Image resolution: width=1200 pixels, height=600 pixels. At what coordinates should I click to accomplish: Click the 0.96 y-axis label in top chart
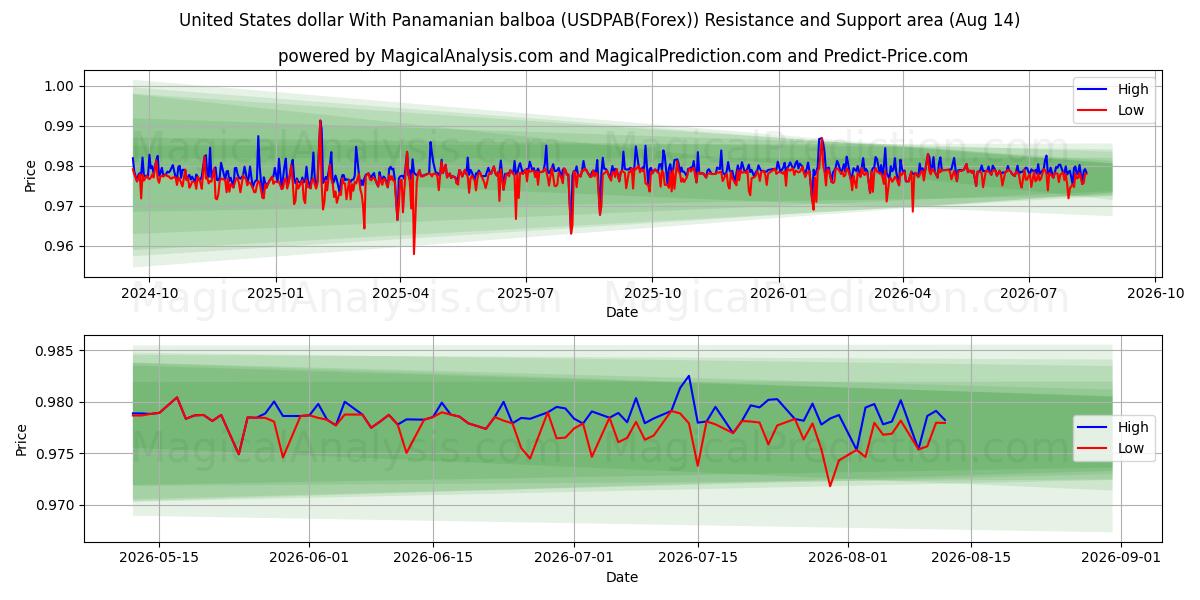pos(61,246)
